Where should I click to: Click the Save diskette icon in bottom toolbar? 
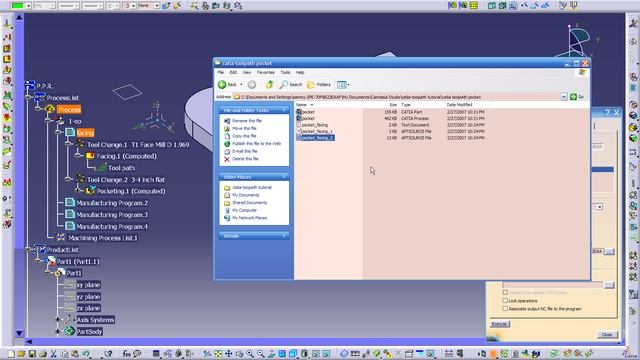(32, 354)
